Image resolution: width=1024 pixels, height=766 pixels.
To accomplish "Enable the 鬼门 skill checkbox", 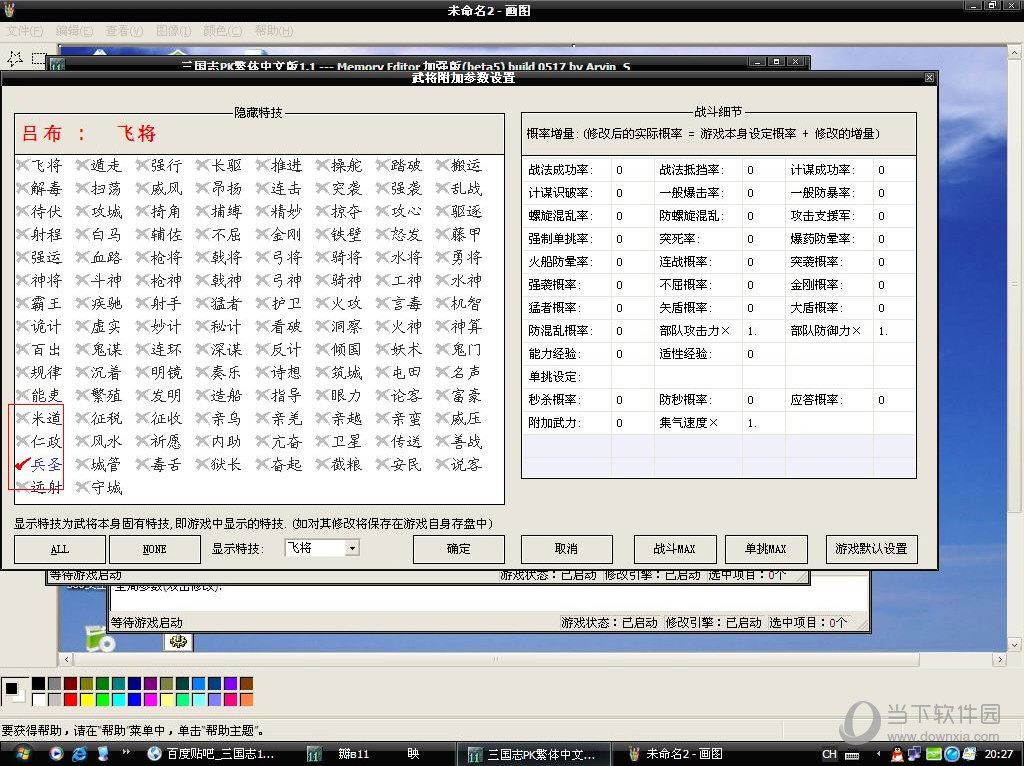I will pyautogui.click(x=443, y=349).
